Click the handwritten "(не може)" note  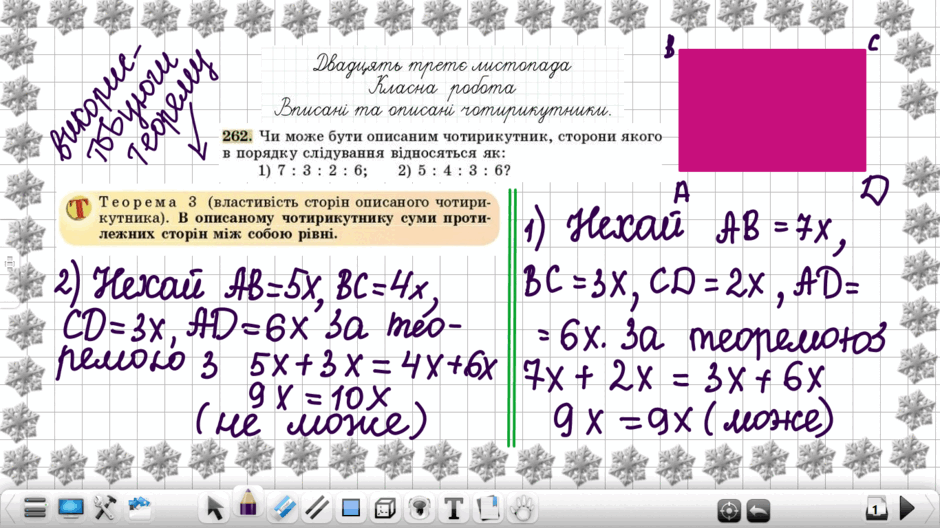tap(312, 421)
